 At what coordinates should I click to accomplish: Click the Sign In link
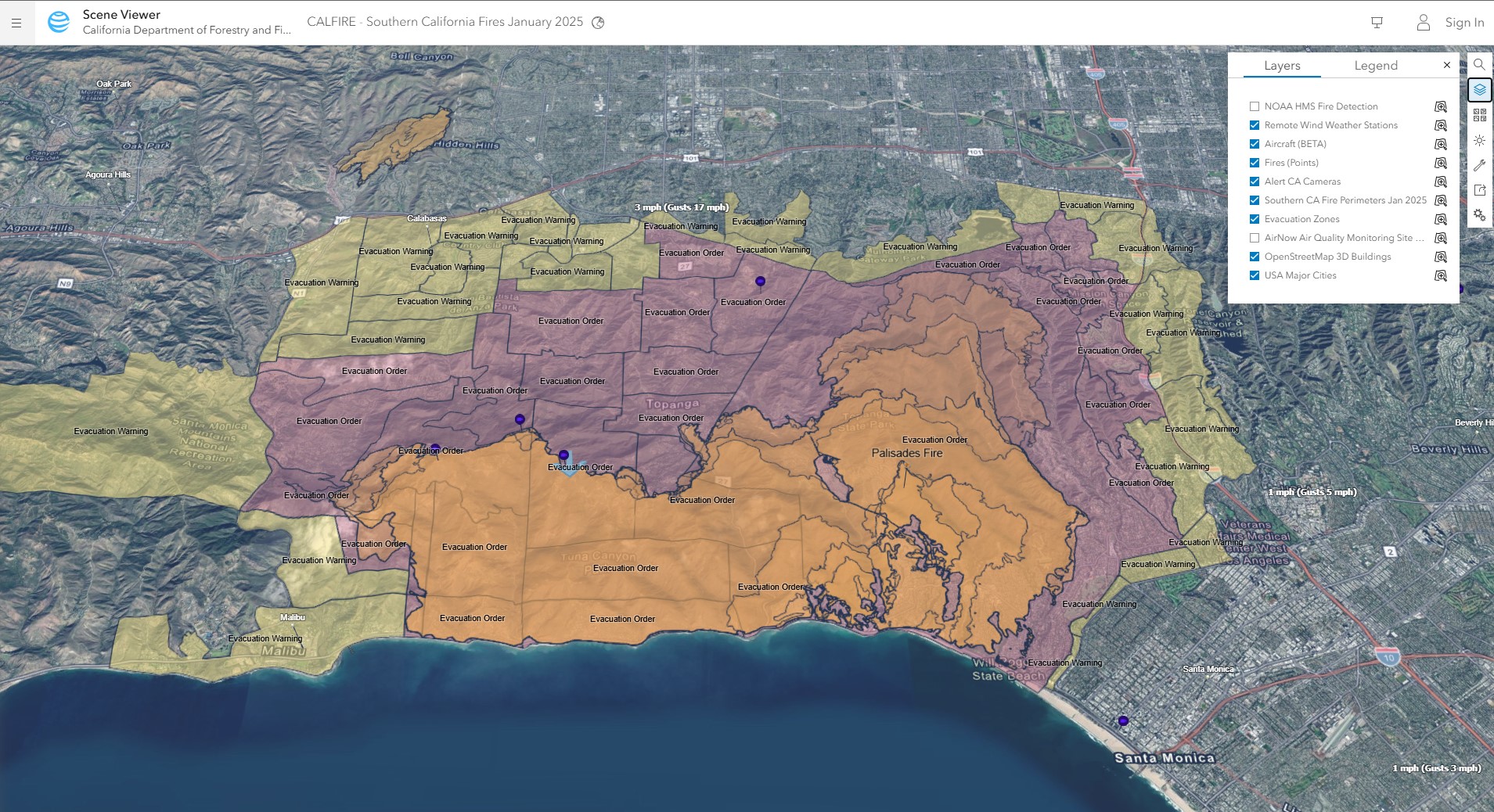pos(1464,22)
